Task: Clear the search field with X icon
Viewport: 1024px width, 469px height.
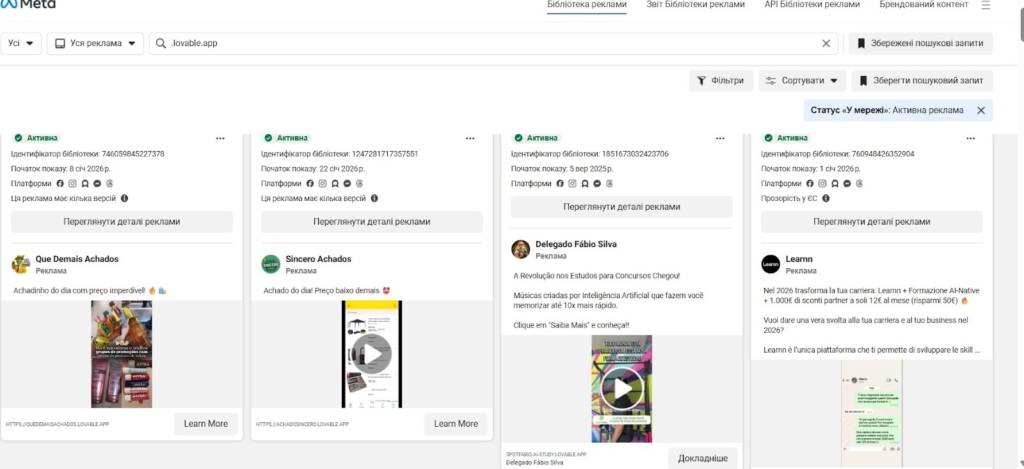Action: (826, 44)
